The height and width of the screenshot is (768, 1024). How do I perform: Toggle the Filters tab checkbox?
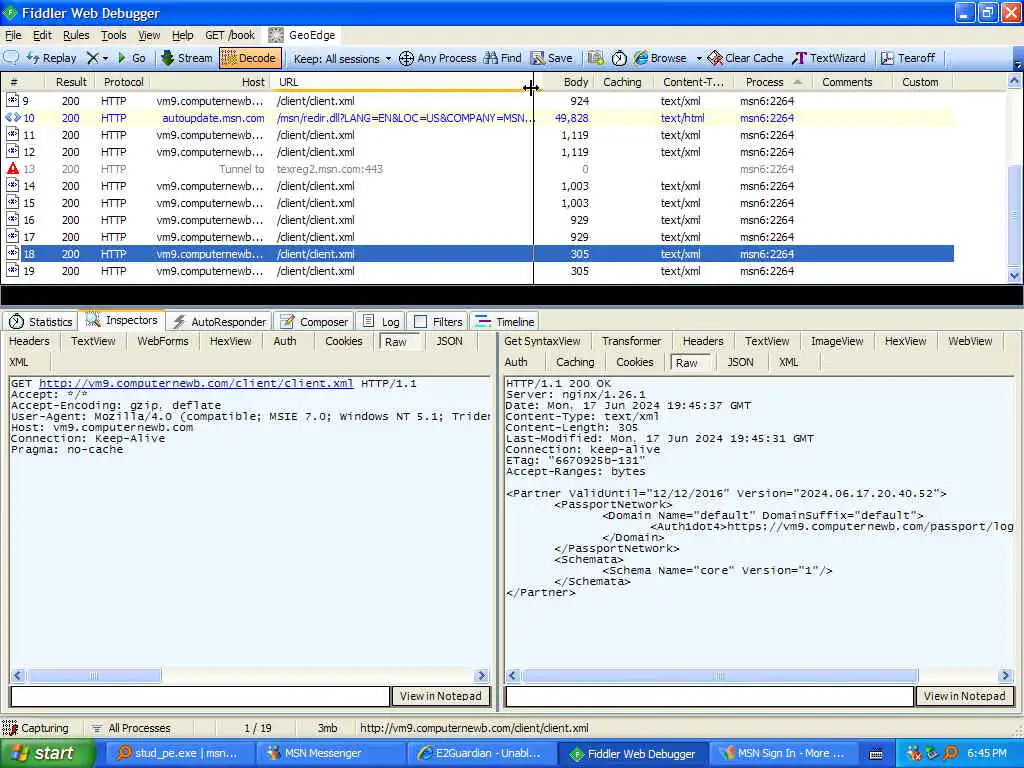421,321
